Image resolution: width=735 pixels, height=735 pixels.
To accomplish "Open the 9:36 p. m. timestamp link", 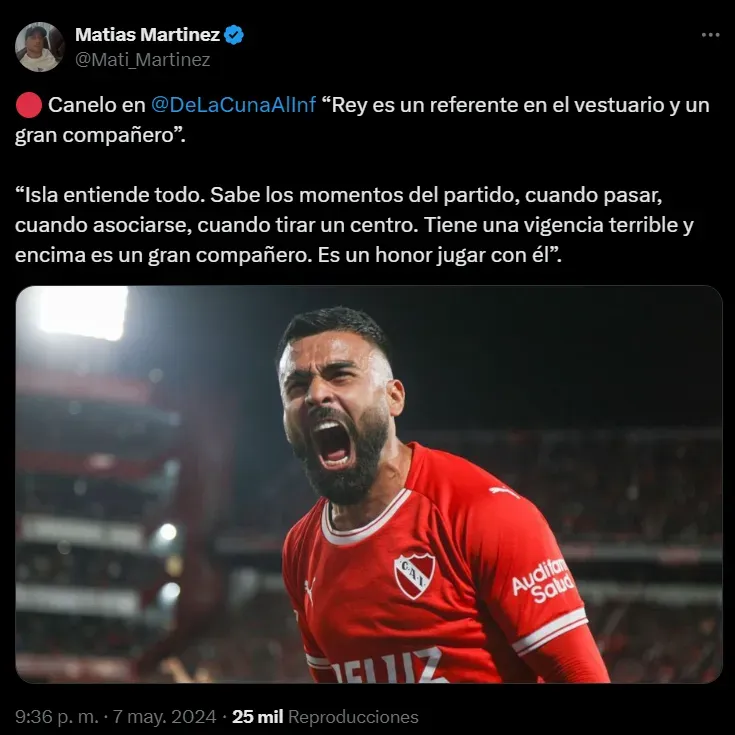I will (x=57, y=717).
